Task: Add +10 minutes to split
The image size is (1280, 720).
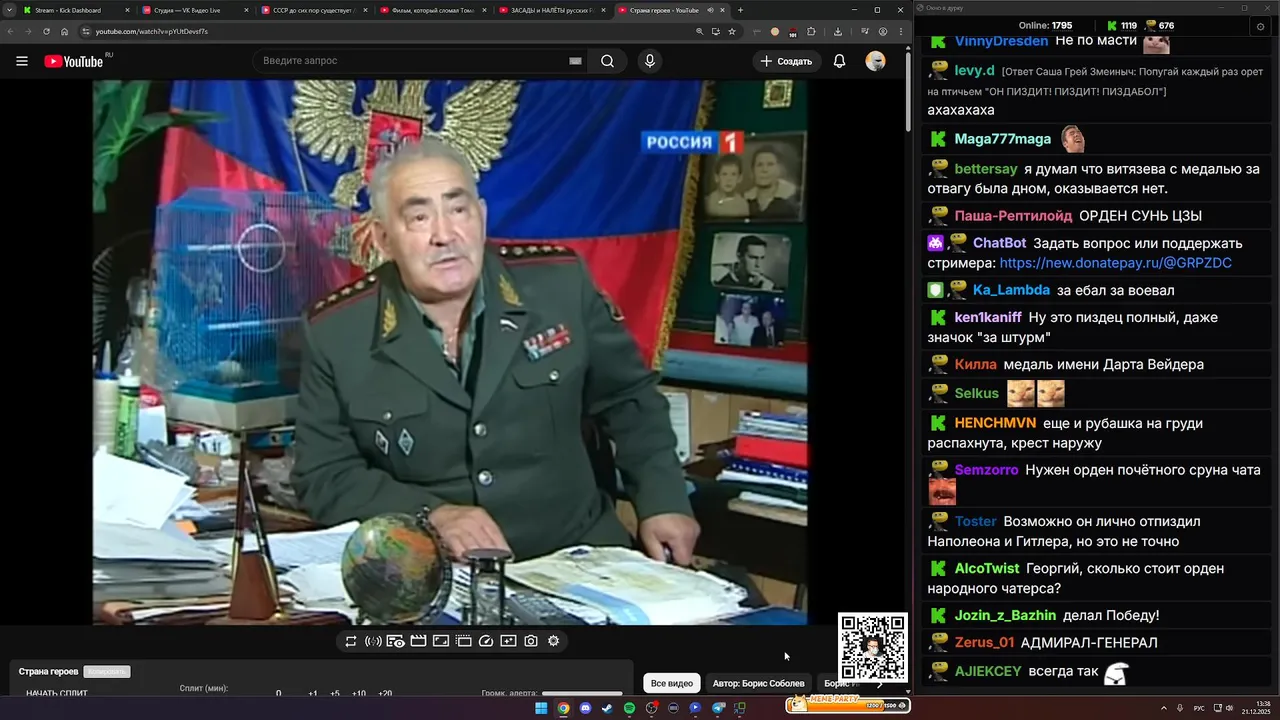Action: pos(359,693)
